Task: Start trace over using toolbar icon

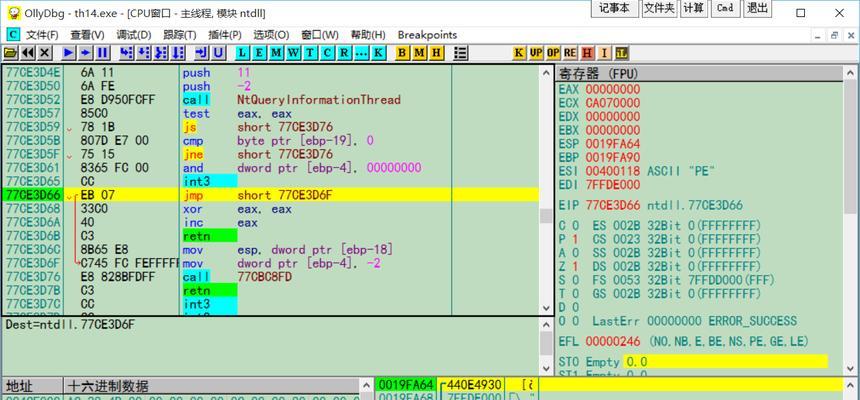Action: (178, 53)
